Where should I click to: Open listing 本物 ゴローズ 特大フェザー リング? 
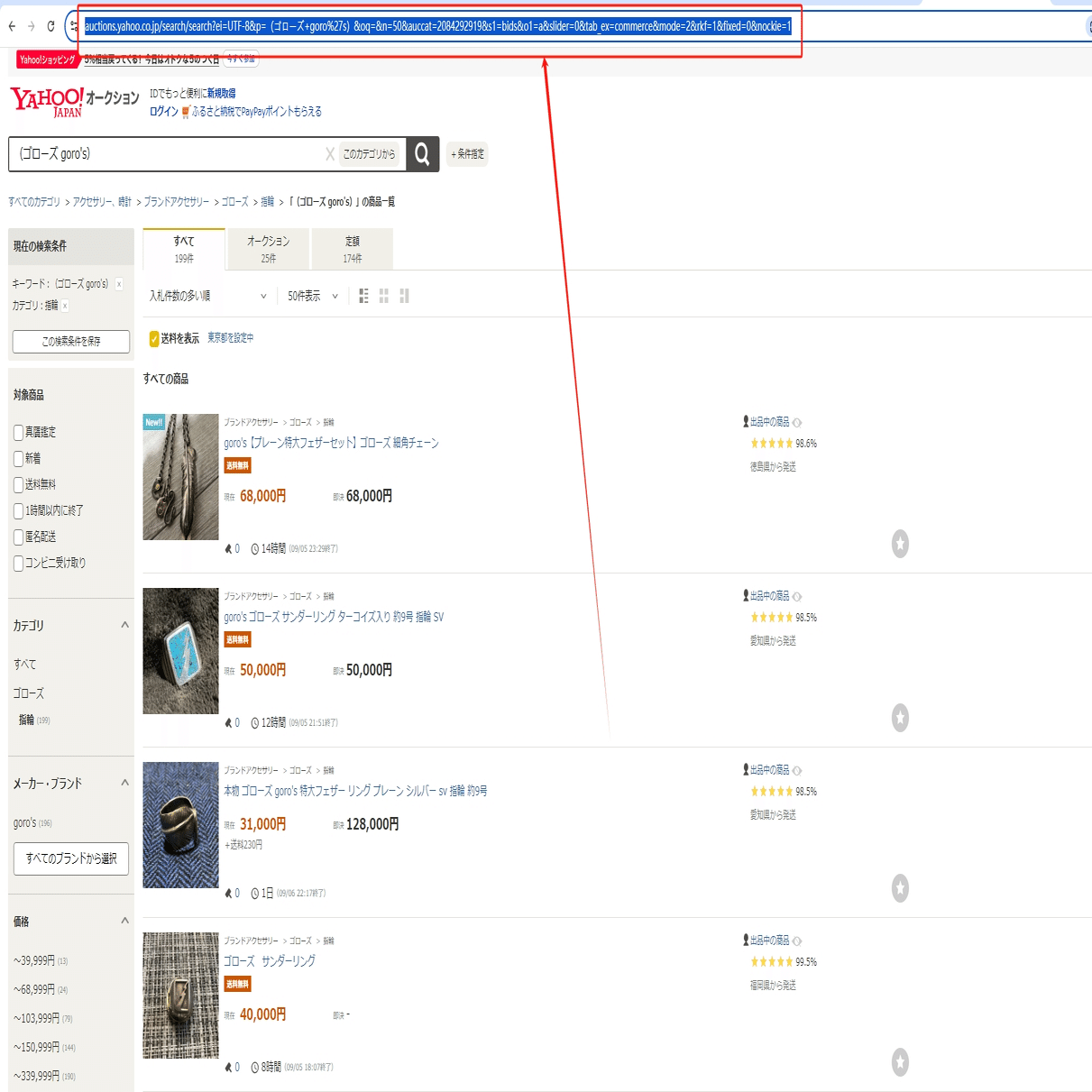355,791
